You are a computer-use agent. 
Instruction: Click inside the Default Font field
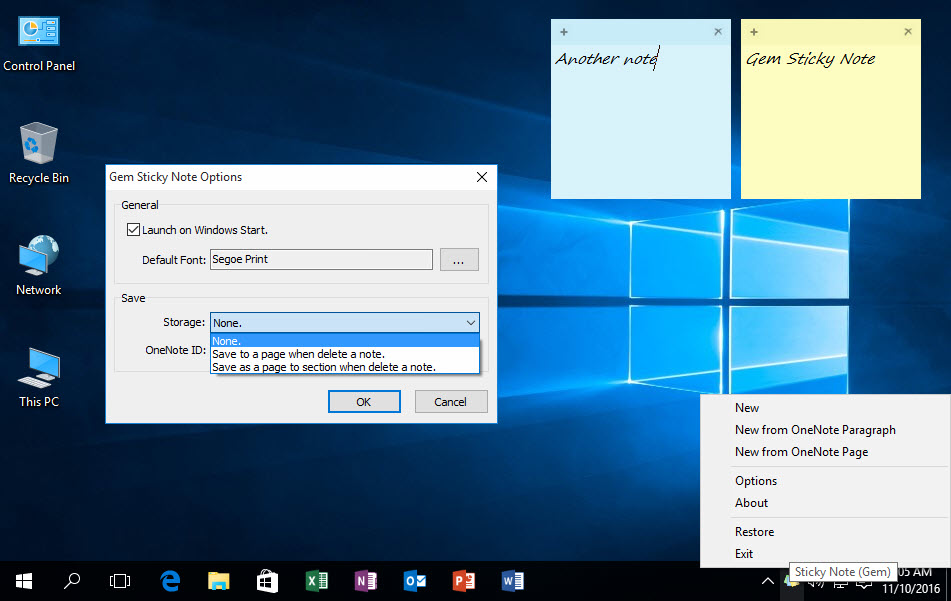320,259
